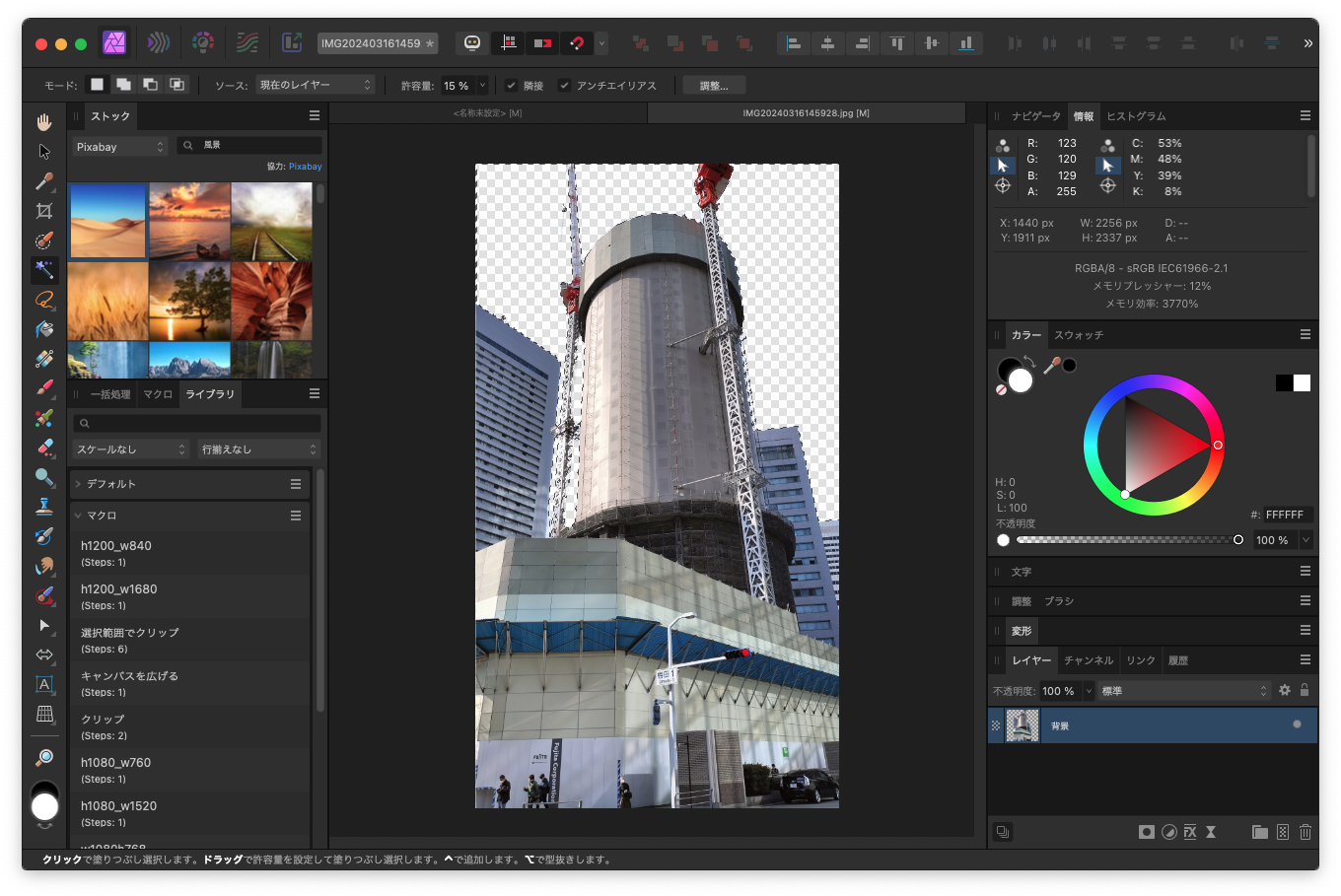Viewport: 1341px width, 896px height.
Task: Toggle visibility of the 背景 layer
Action: 1297,724
